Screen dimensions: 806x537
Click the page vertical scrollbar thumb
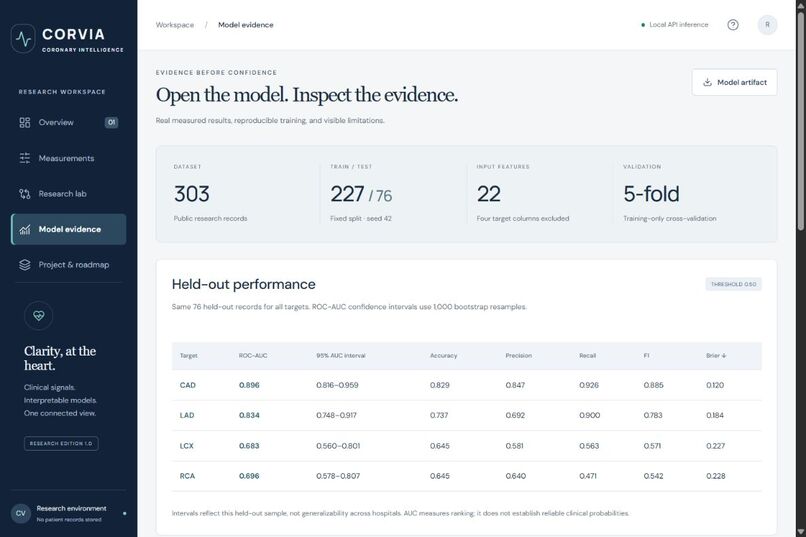[801, 121]
